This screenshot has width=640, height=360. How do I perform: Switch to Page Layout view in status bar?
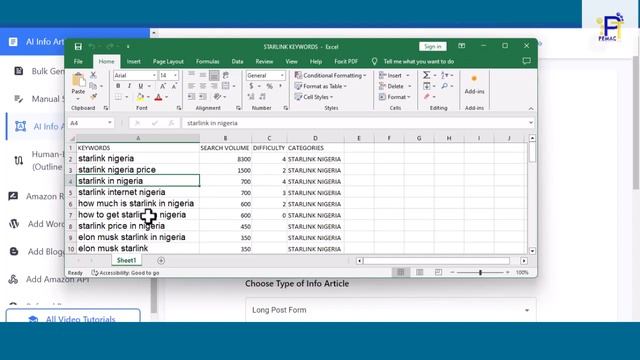[420, 272]
